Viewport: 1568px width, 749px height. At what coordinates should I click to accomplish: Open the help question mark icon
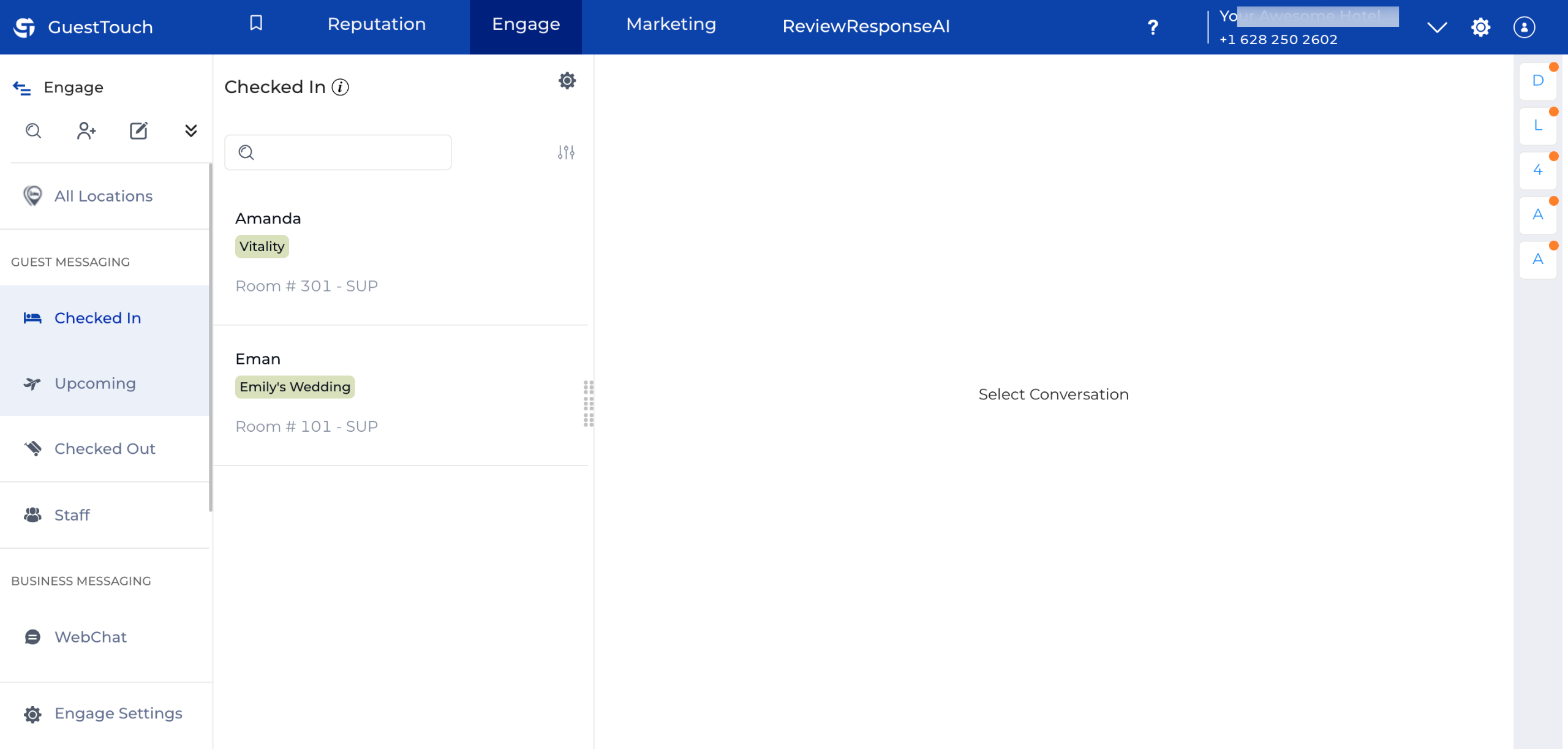click(x=1152, y=27)
